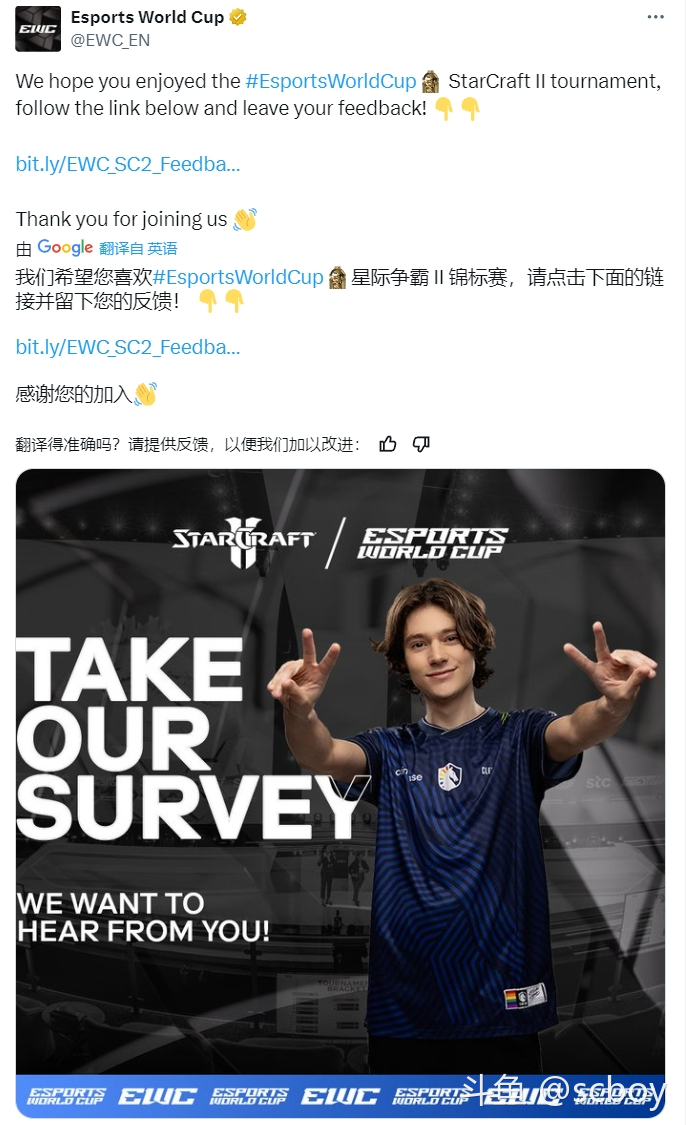The image size is (686, 1125).
Task: Click the verified badge next to Esports World Cup
Action: point(238,17)
